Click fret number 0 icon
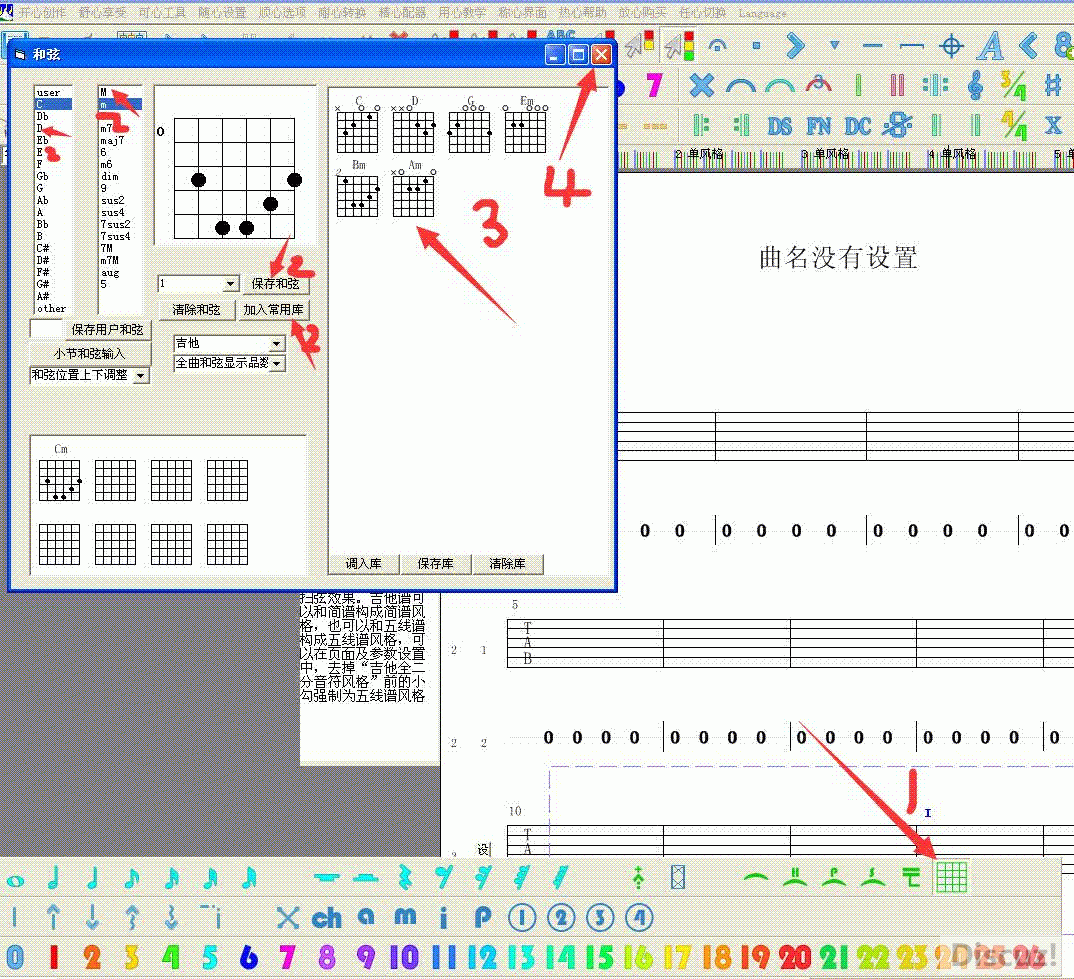Screen dimensions: 1074x979 pos(15,957)
